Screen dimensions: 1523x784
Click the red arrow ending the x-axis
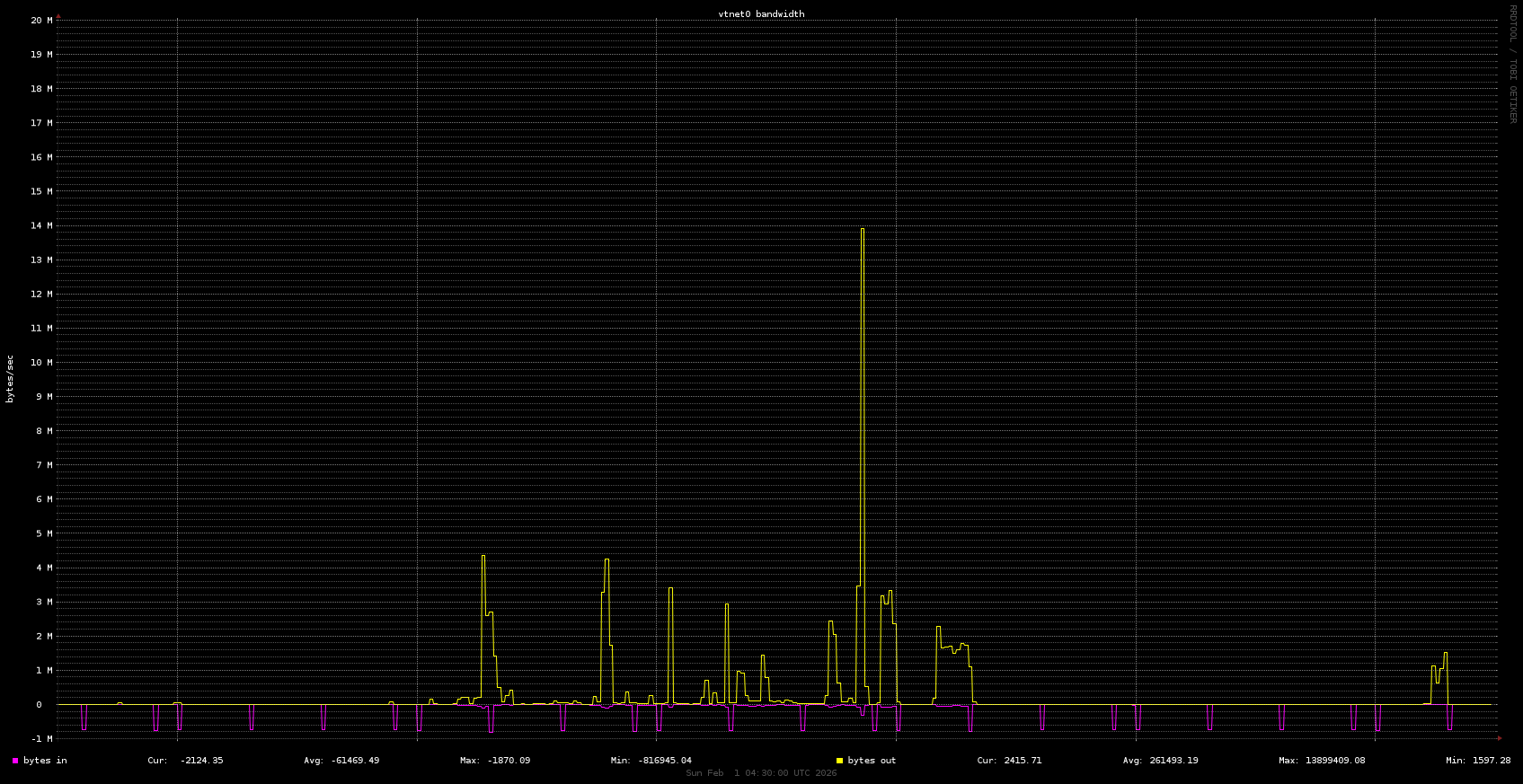pyautogui.click(x=1499, y=738)
